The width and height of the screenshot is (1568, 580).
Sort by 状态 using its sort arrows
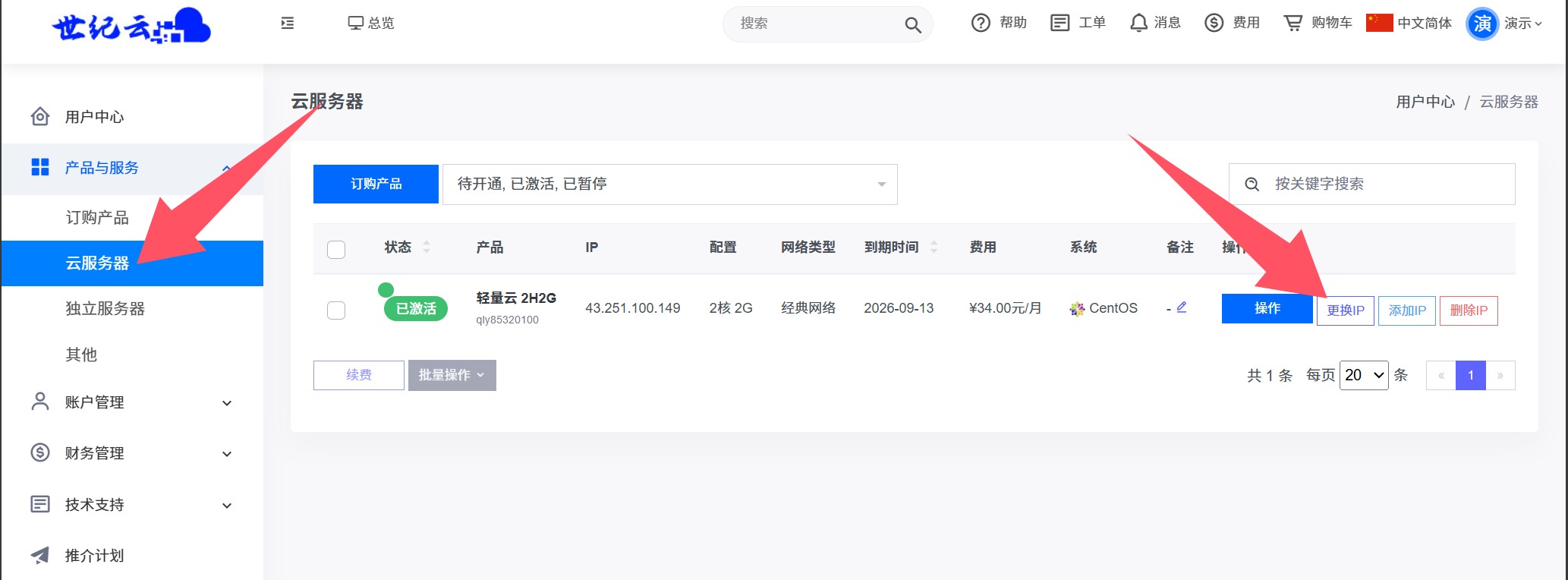[427, 247]
